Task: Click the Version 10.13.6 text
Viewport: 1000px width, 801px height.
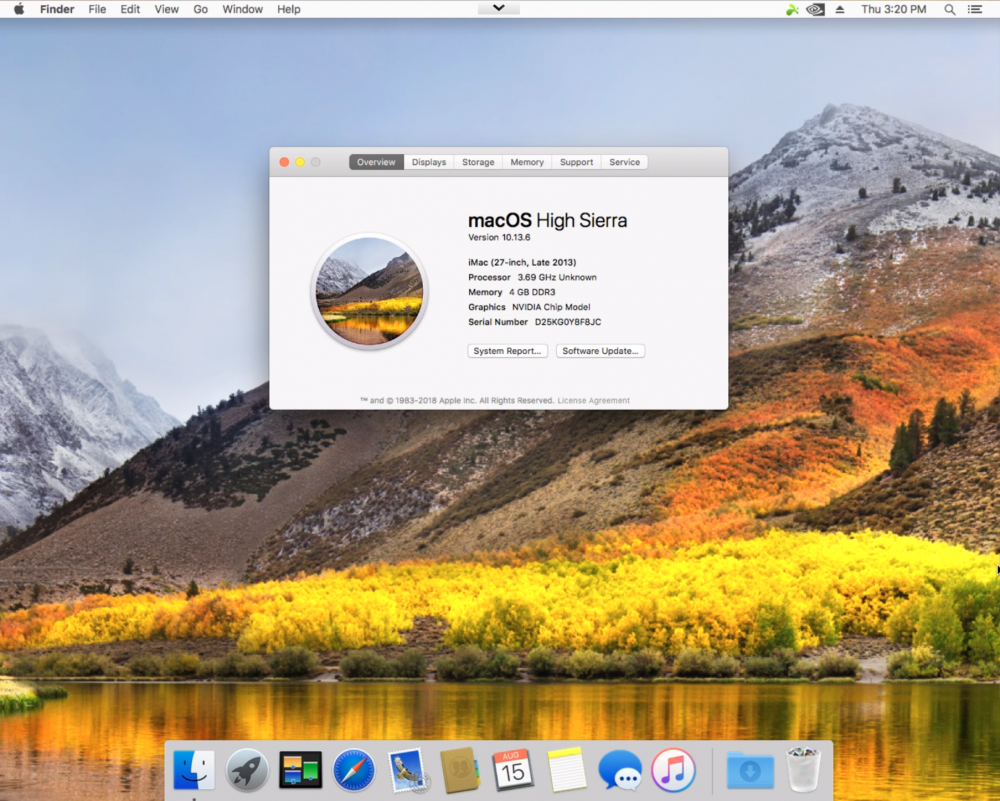Action: point(499,237)
